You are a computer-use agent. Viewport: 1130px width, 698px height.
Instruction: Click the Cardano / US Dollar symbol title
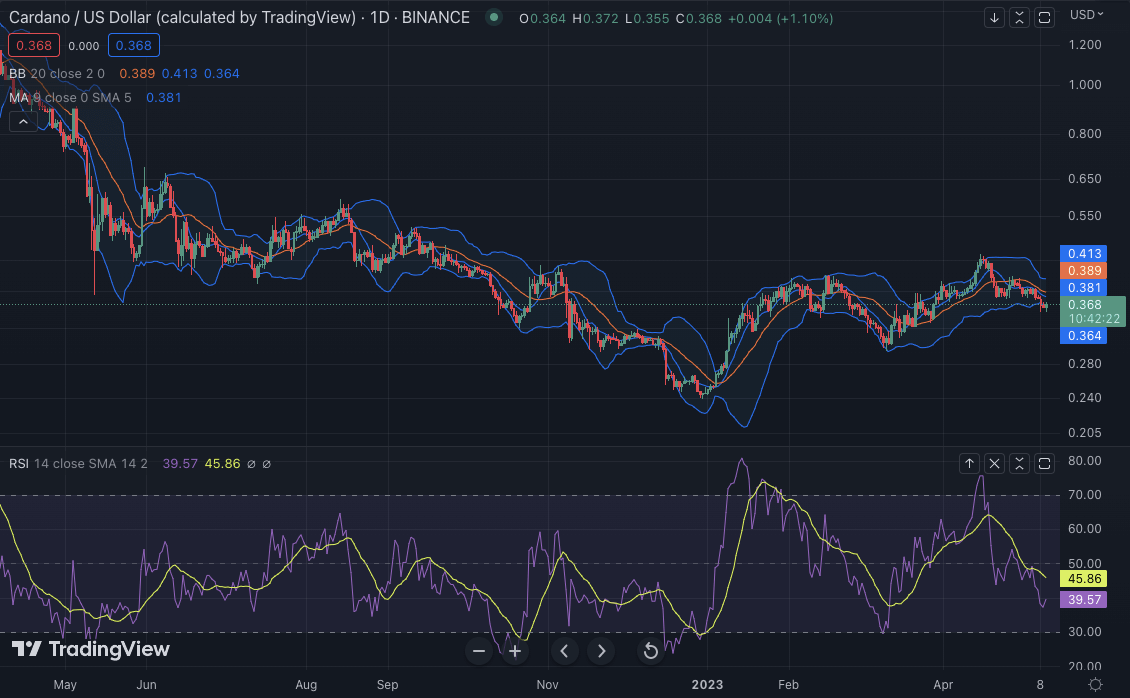[182, 17]
